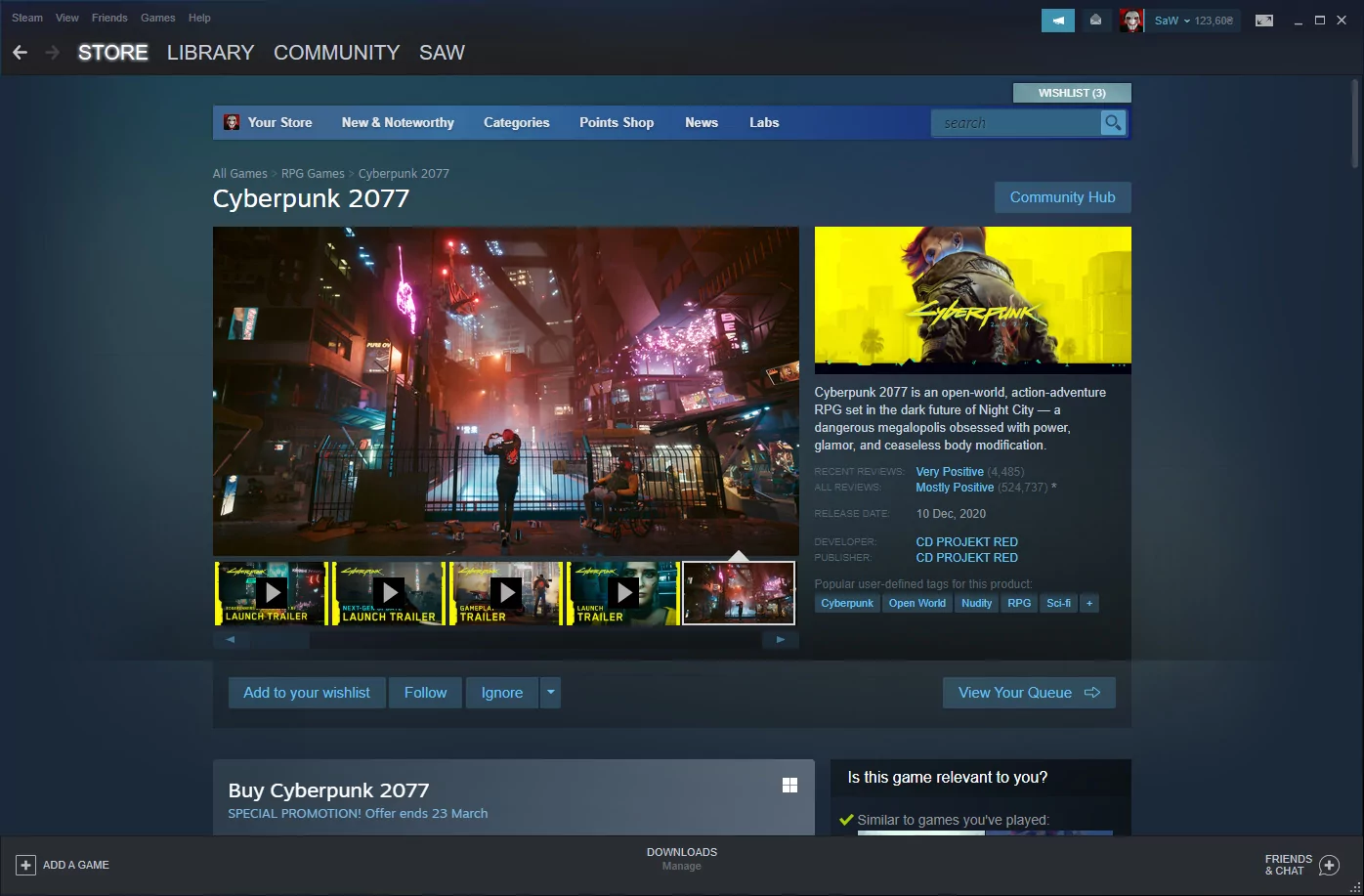Click the View Your Queue button
This screenshot has height=896, width=1364.
pos(1029,693)
